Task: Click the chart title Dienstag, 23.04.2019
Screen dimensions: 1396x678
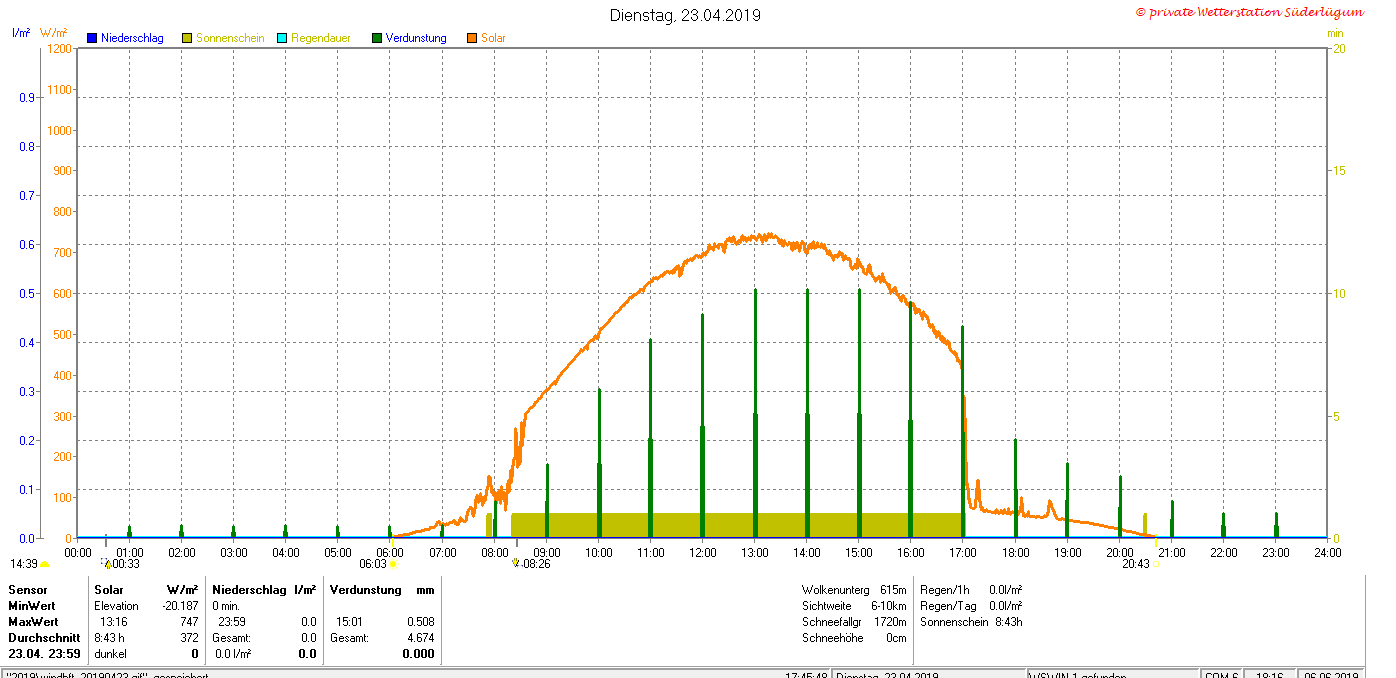Action: (x=685, y=15)
